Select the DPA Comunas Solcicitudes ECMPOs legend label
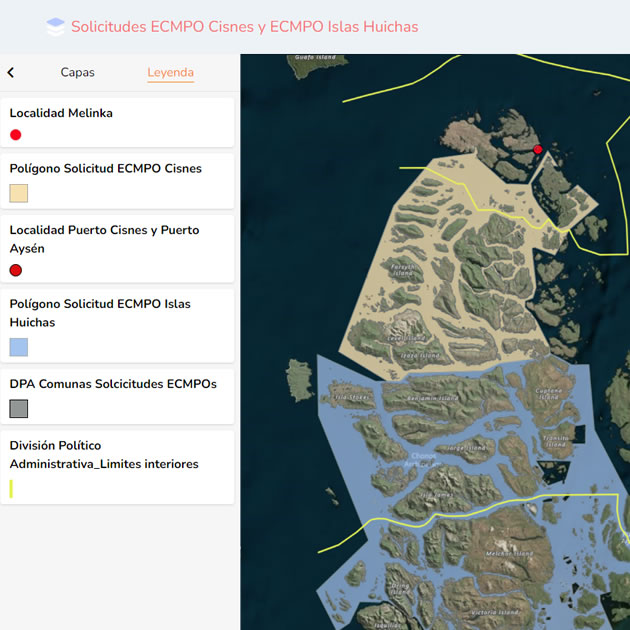The height and width of the screenshot is (630, 630). pos(113,383)
